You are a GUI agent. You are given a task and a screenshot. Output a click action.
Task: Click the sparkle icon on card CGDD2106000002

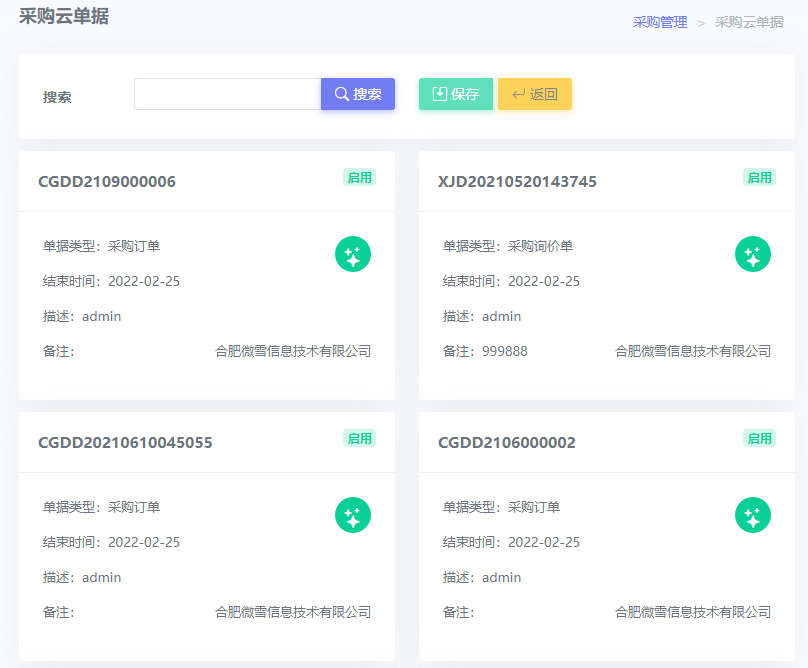(x=753, y=515)
